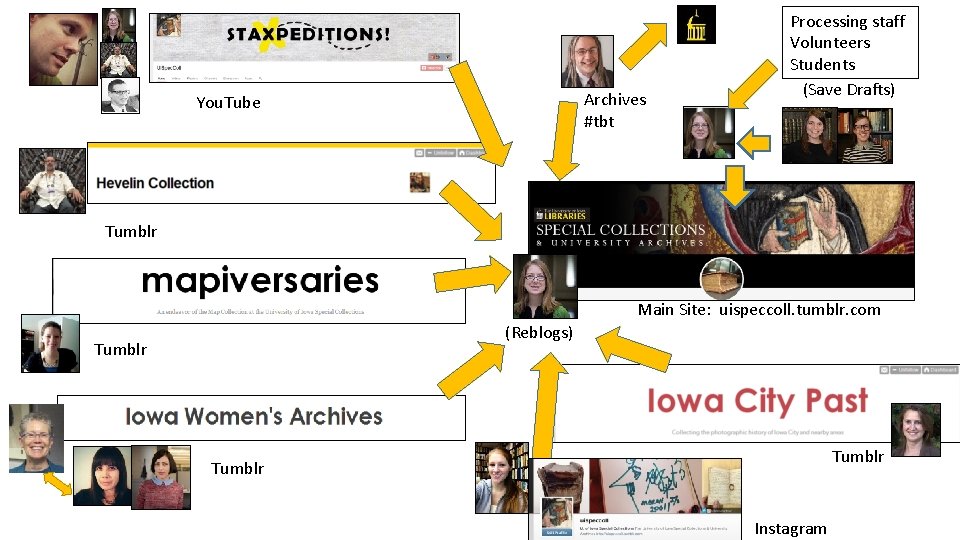
Task: Select the central woman-with-glasses photo above Reblogs
Action: tap(545, 287)
